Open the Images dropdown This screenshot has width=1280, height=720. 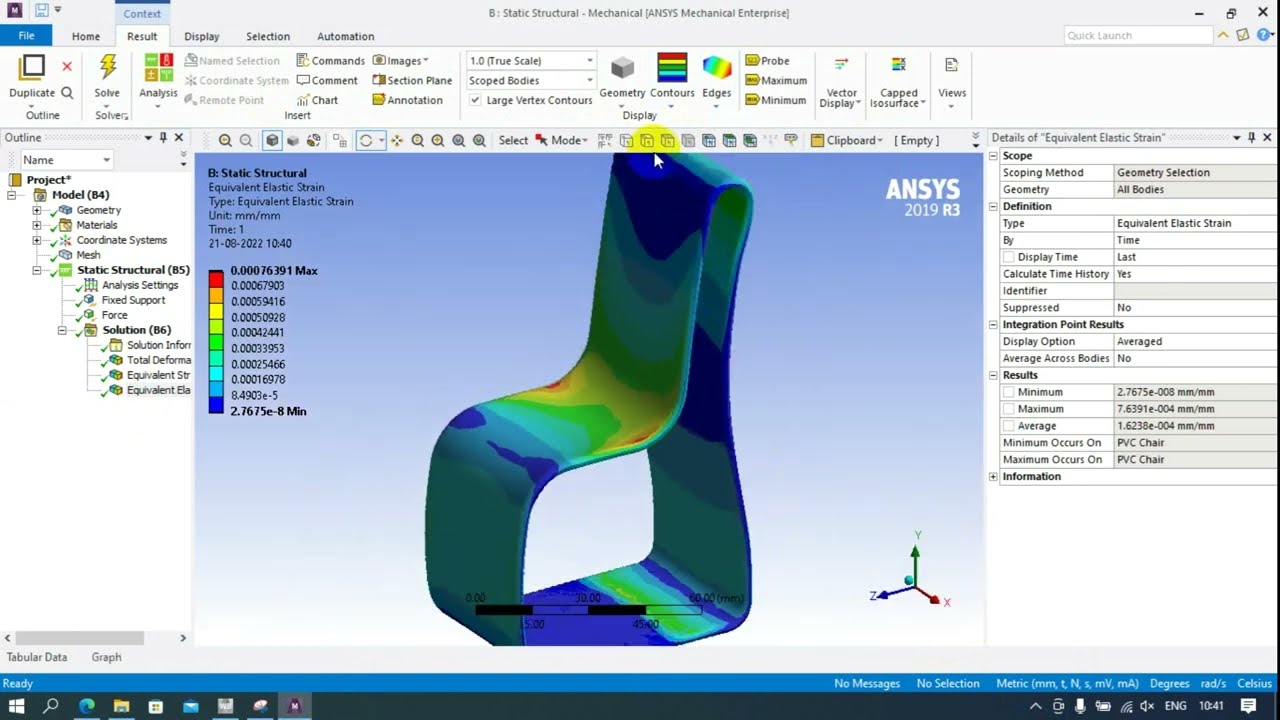tap(400, 61)
